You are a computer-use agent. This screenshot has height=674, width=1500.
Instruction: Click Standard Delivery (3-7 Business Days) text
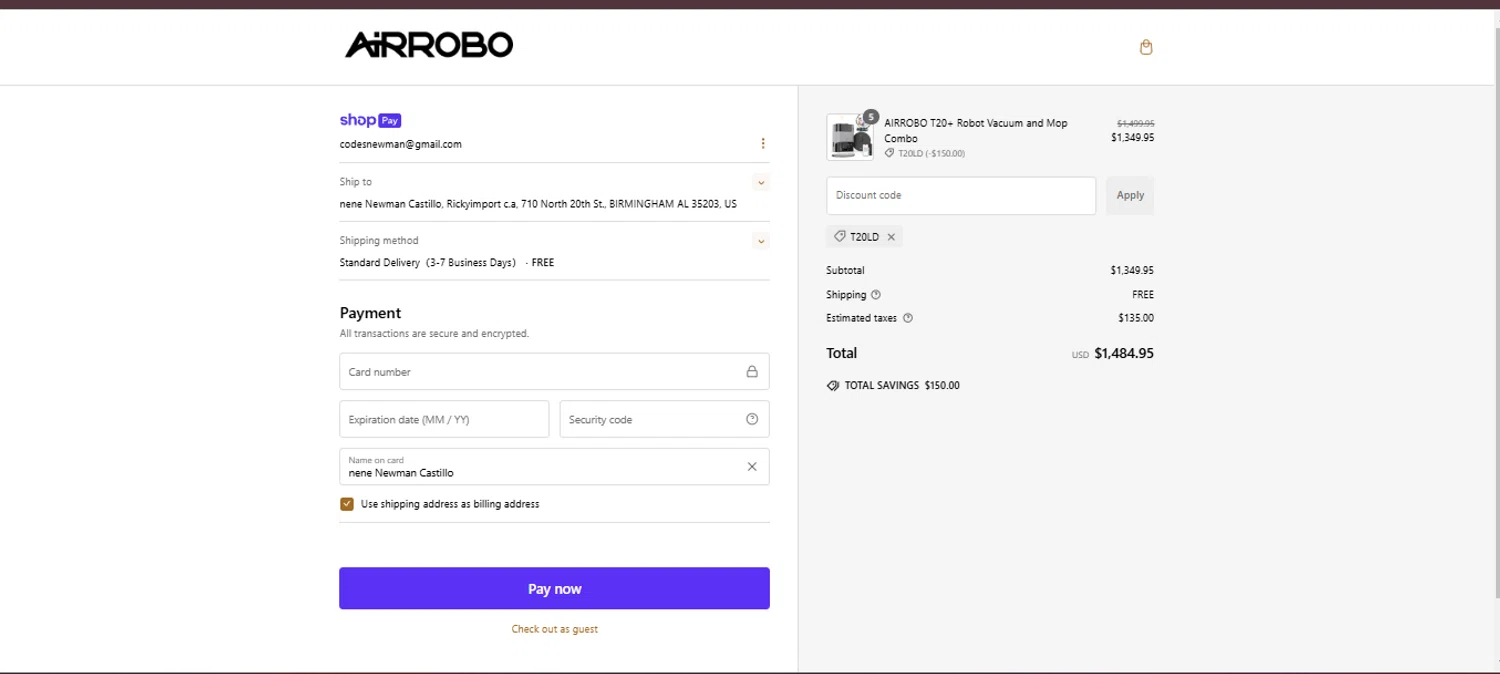tap(428, 263)
